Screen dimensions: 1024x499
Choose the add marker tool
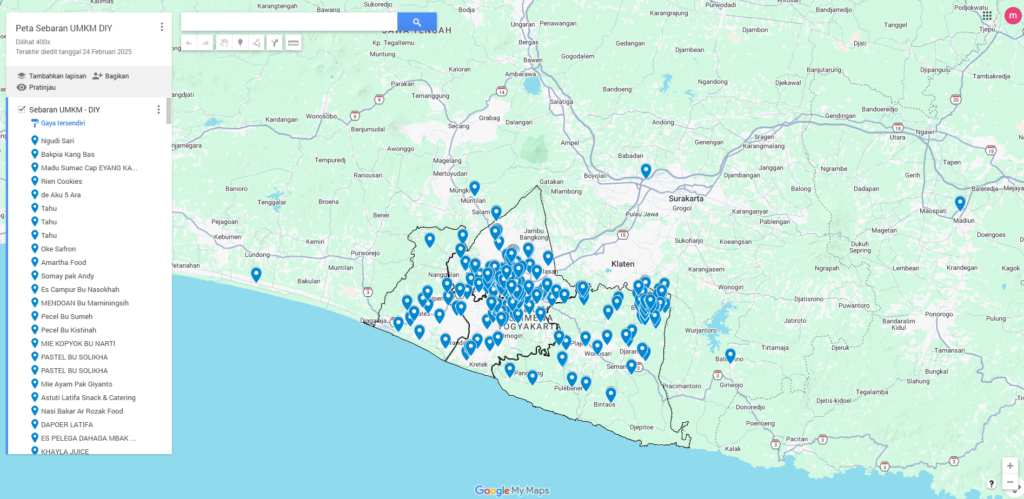pos(240,43)
